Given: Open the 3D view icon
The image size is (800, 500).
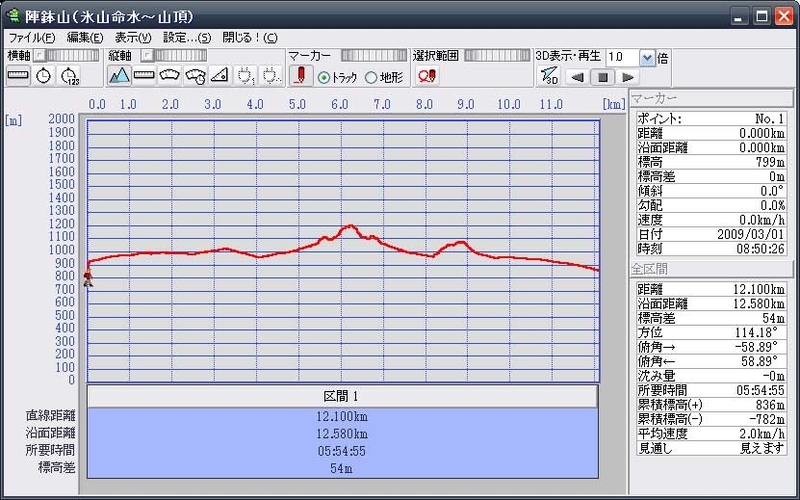Looking at the screenshot, I should point(549,77).
